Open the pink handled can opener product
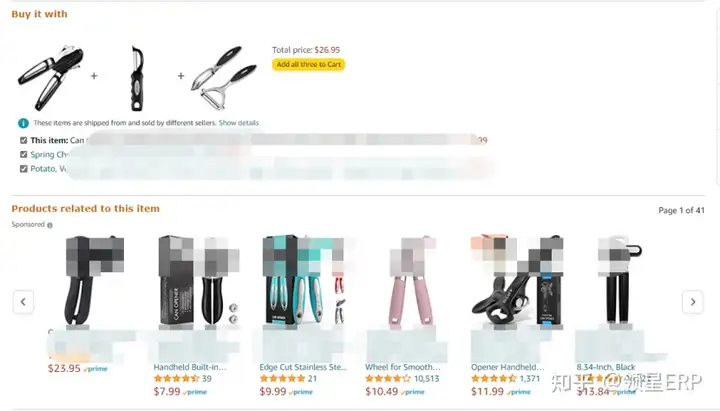This screenshot has height=411, width=720. (x=410, y=282)
